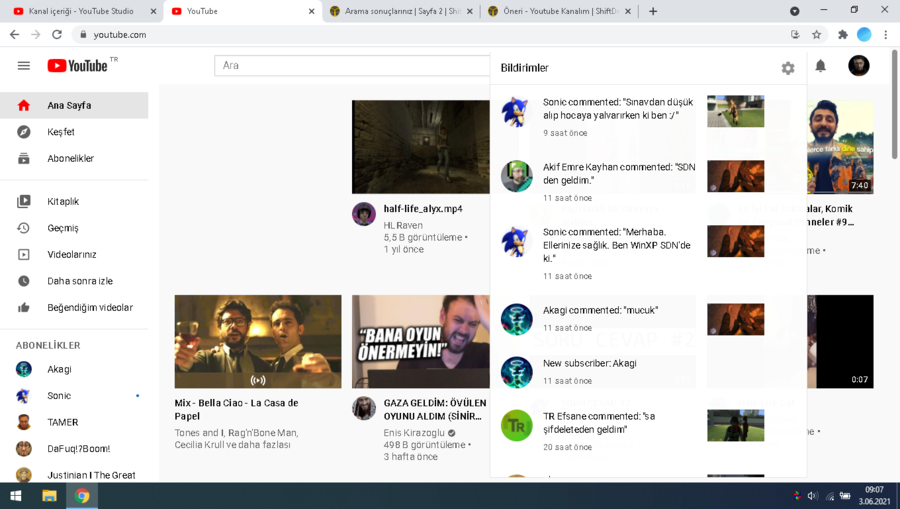Switch to Arama sonuçlarınız tab
Screen dimensions: 900x509
(x=398, y=11)
